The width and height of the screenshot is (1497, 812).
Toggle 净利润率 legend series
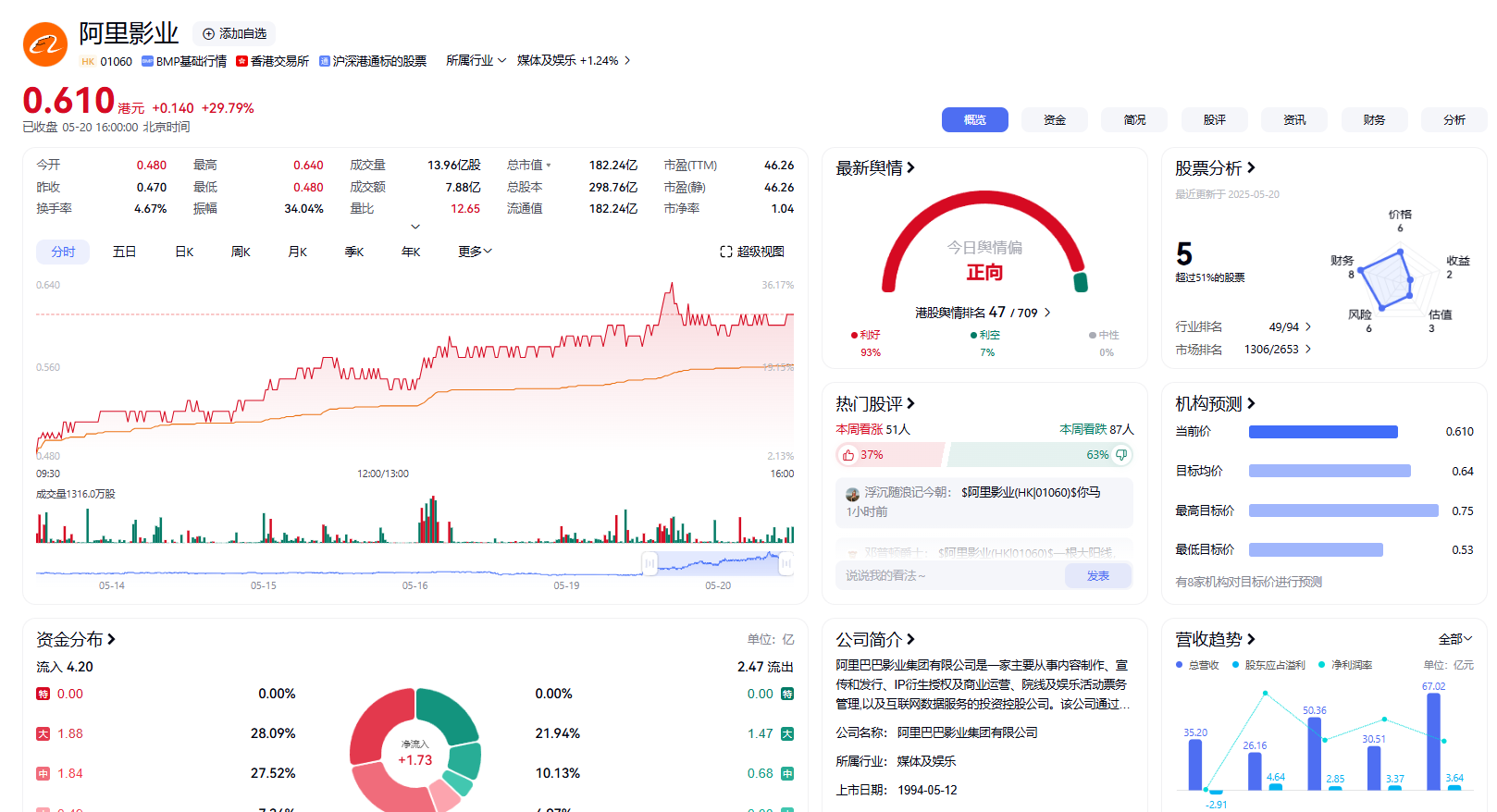tap(1345, 665)
